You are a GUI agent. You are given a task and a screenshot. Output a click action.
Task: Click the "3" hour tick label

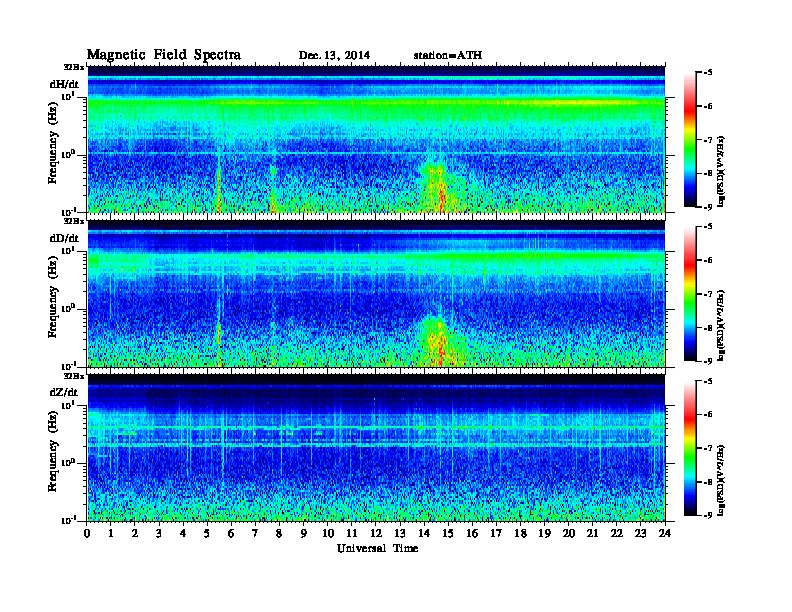(159, 534)
